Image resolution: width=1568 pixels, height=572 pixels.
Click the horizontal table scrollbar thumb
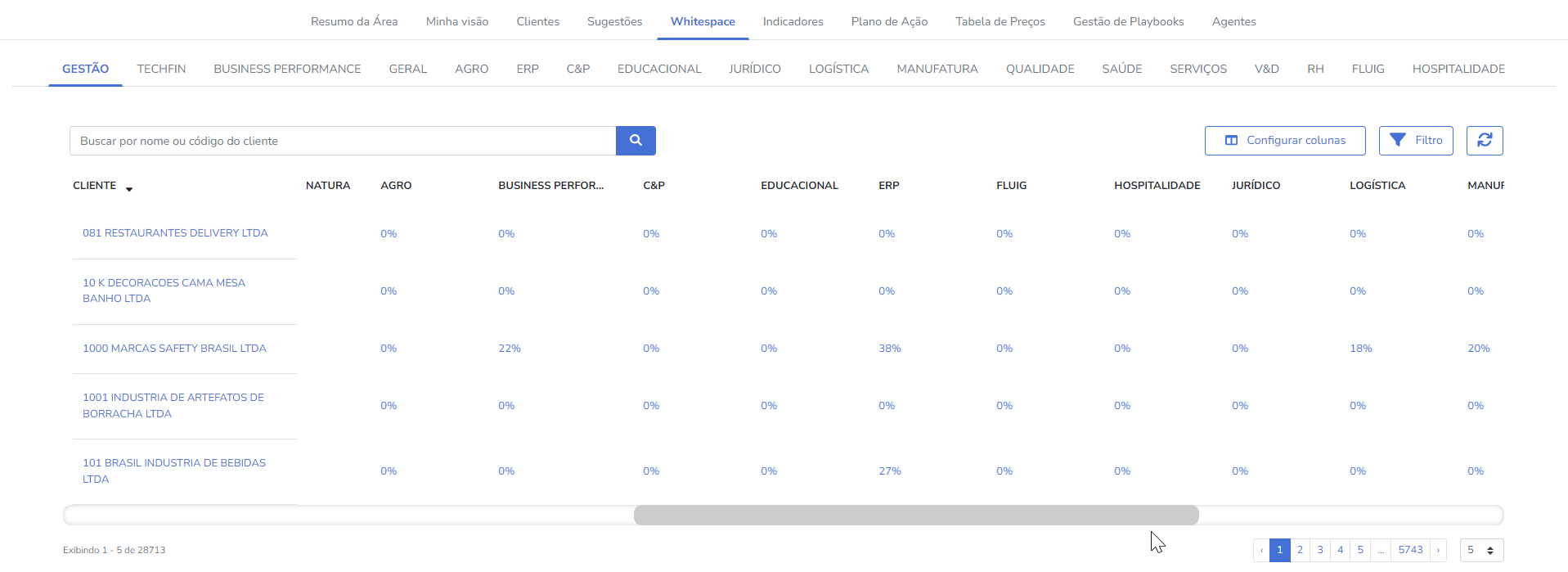coord(916,515)
